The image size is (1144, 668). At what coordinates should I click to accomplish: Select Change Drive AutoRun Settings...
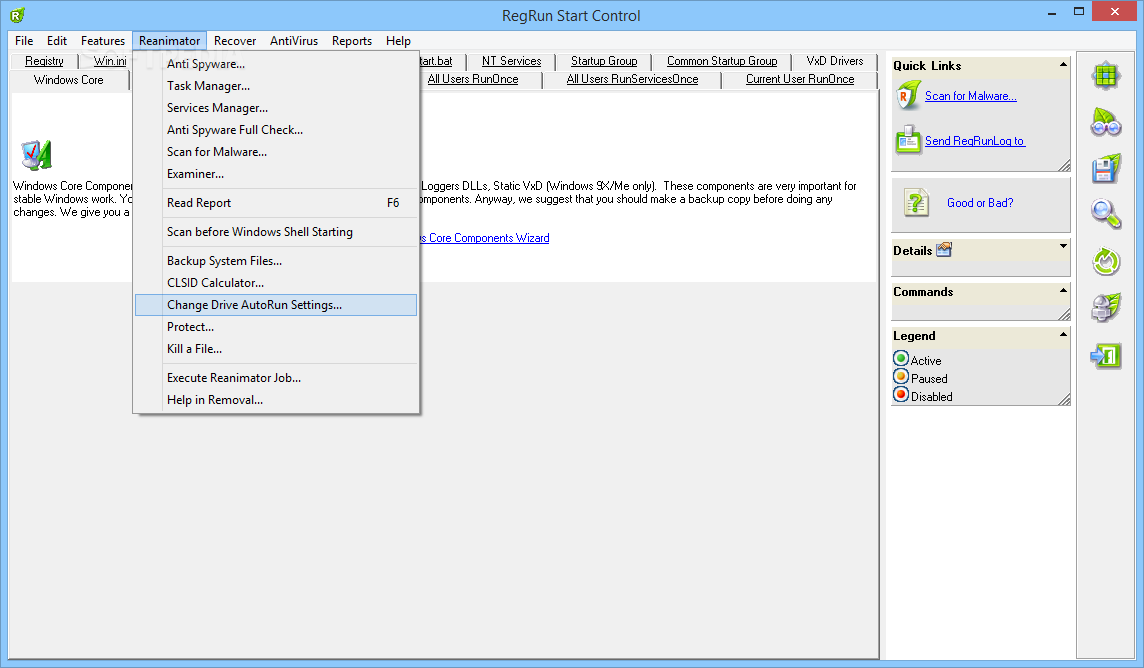[x=276, y=305]
